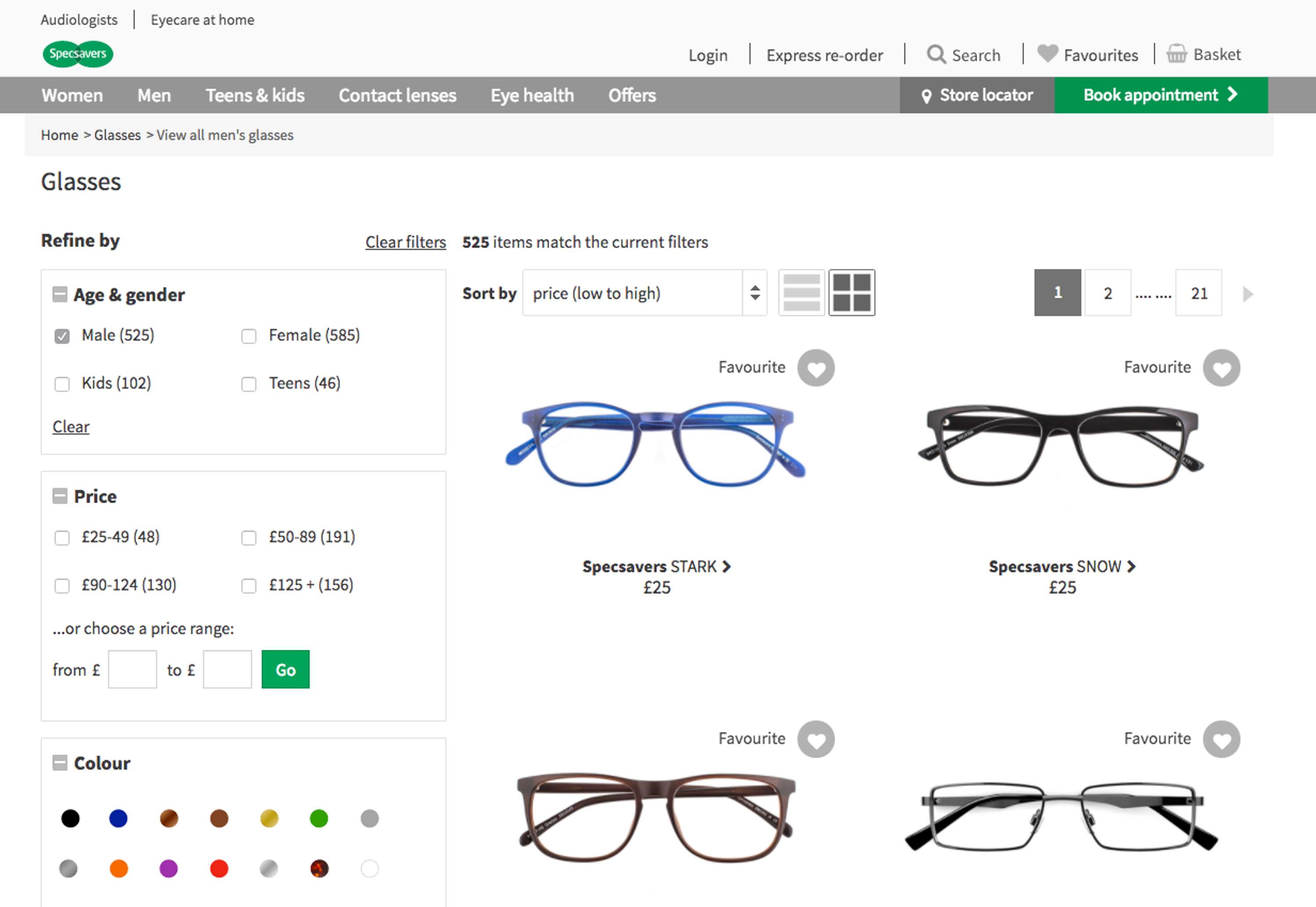Image resolution: width=1316 pixels, height=907 pixels.
Task: Open Express re-order link
Action: pos(825,55)
